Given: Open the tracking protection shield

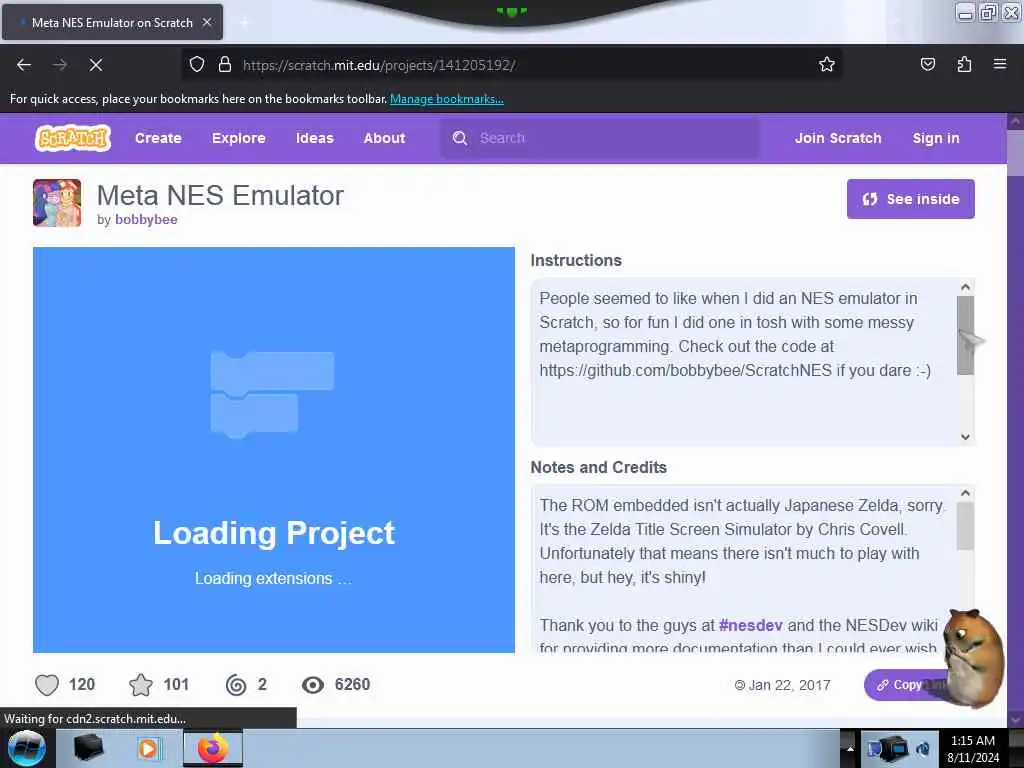Looking at the screenshot, I should (x=197, y=65).
